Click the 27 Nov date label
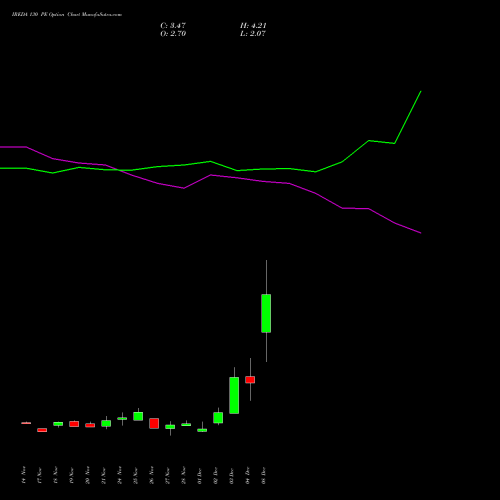Viewport: 500px width, 500px height. click(167, 475)
